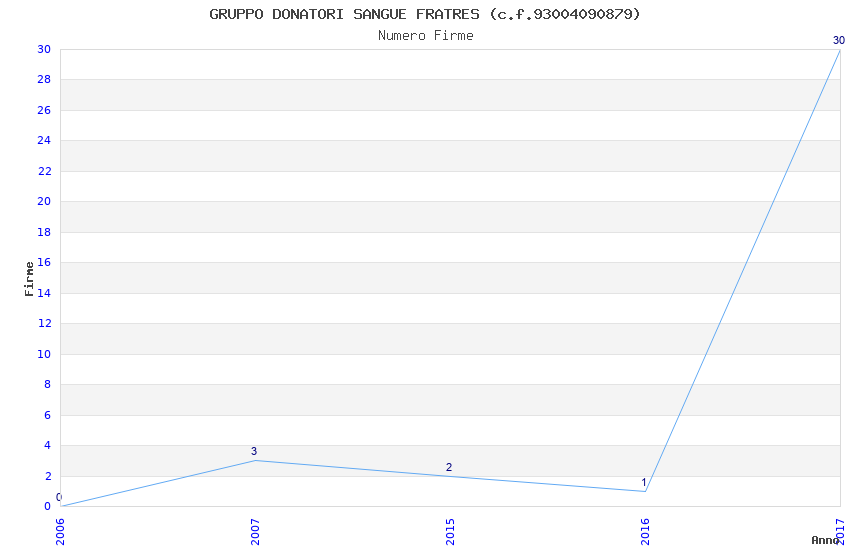Image resolution: width=850 pixels, height=550 pixels.
Task: Click the y-axis tick value 22
Action: tap(44, 171)
